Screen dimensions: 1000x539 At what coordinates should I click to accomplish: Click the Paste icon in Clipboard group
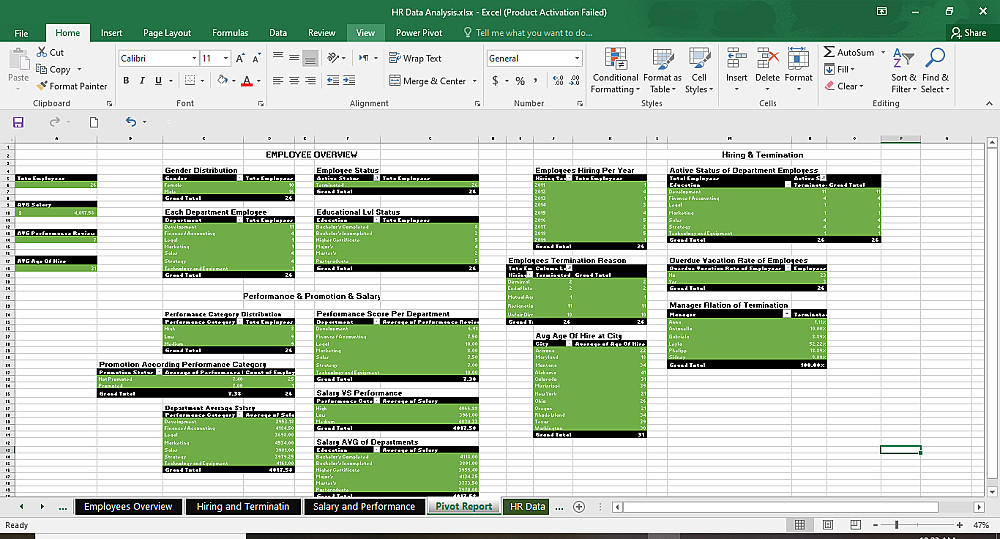tap(18, 60)
